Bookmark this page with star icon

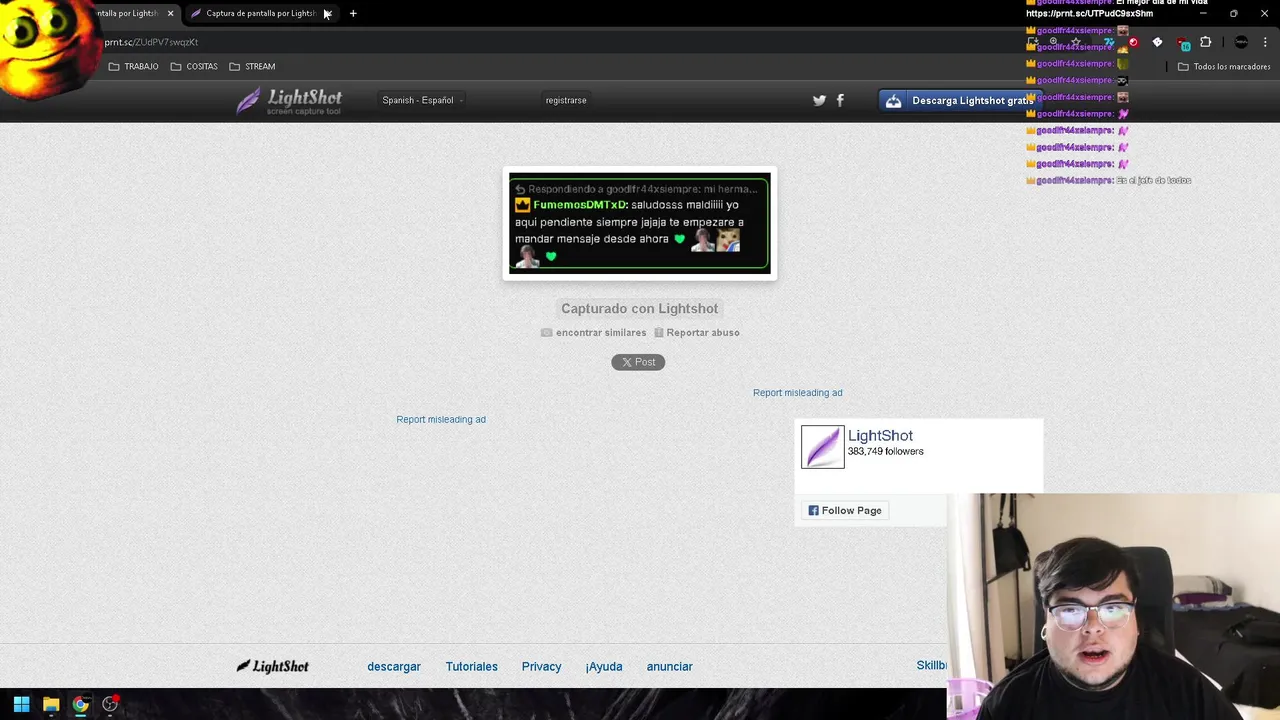click(x=1076, y=42)
